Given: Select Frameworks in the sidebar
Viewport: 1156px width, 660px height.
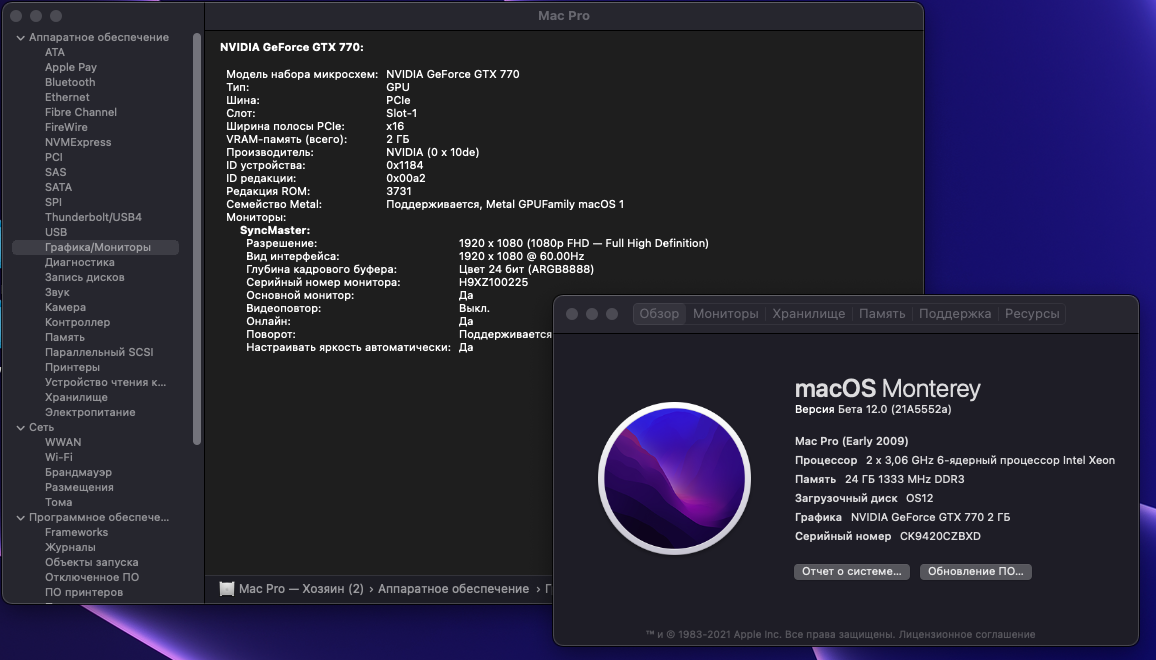Looking at the screenshot, I should click(x=76, y=532).
